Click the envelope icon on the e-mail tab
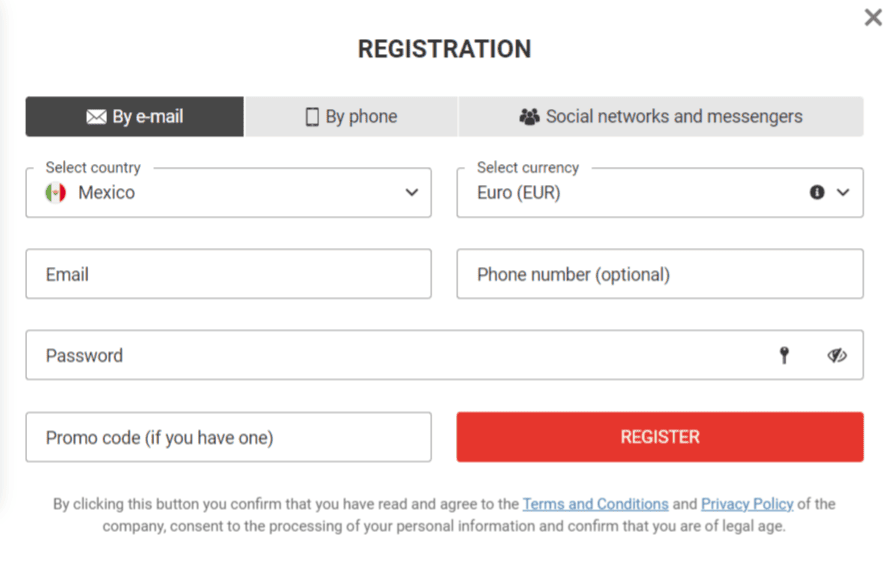Screen dimensions: 887x576 (96, 117)
